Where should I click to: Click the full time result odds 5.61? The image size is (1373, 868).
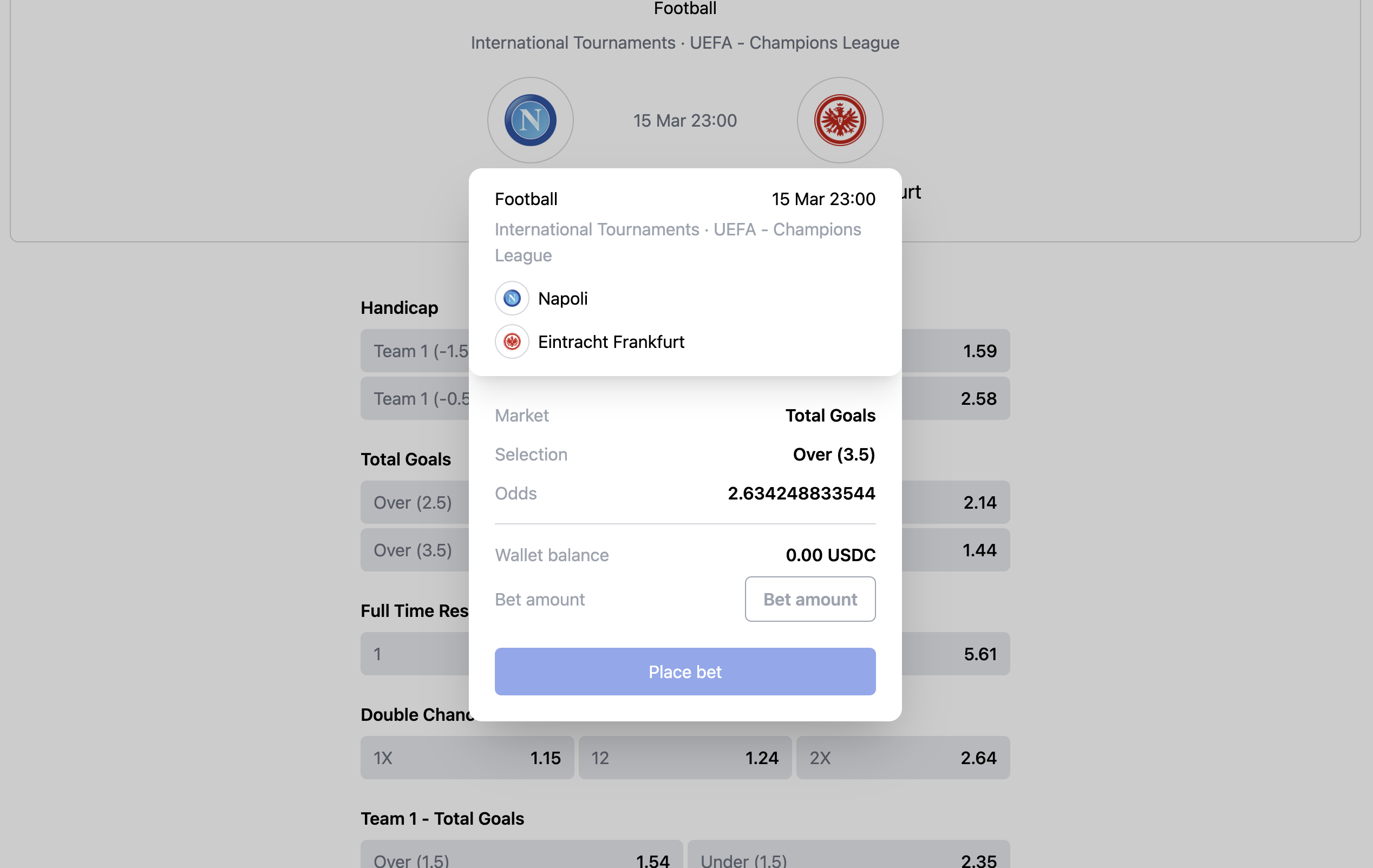pyautogui.click(x=956, y=654)
